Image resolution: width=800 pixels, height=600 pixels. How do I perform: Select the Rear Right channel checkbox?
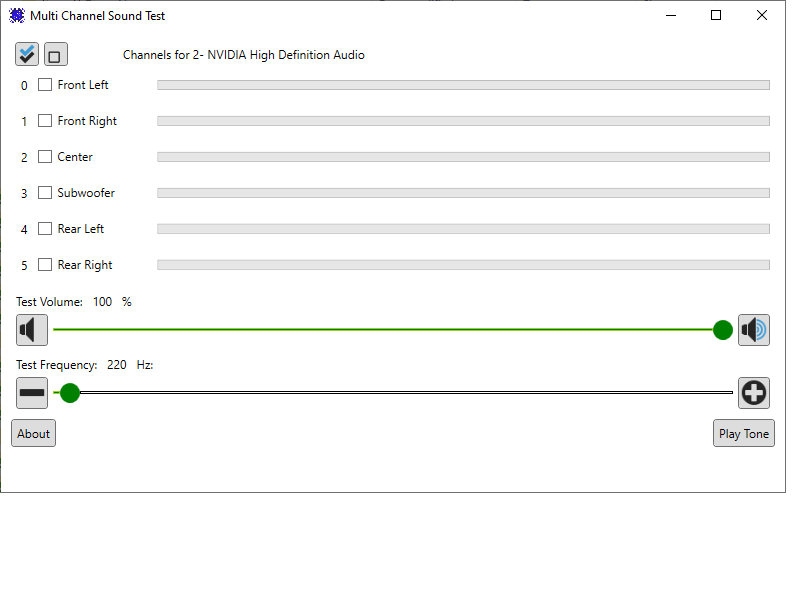point(45,265)
